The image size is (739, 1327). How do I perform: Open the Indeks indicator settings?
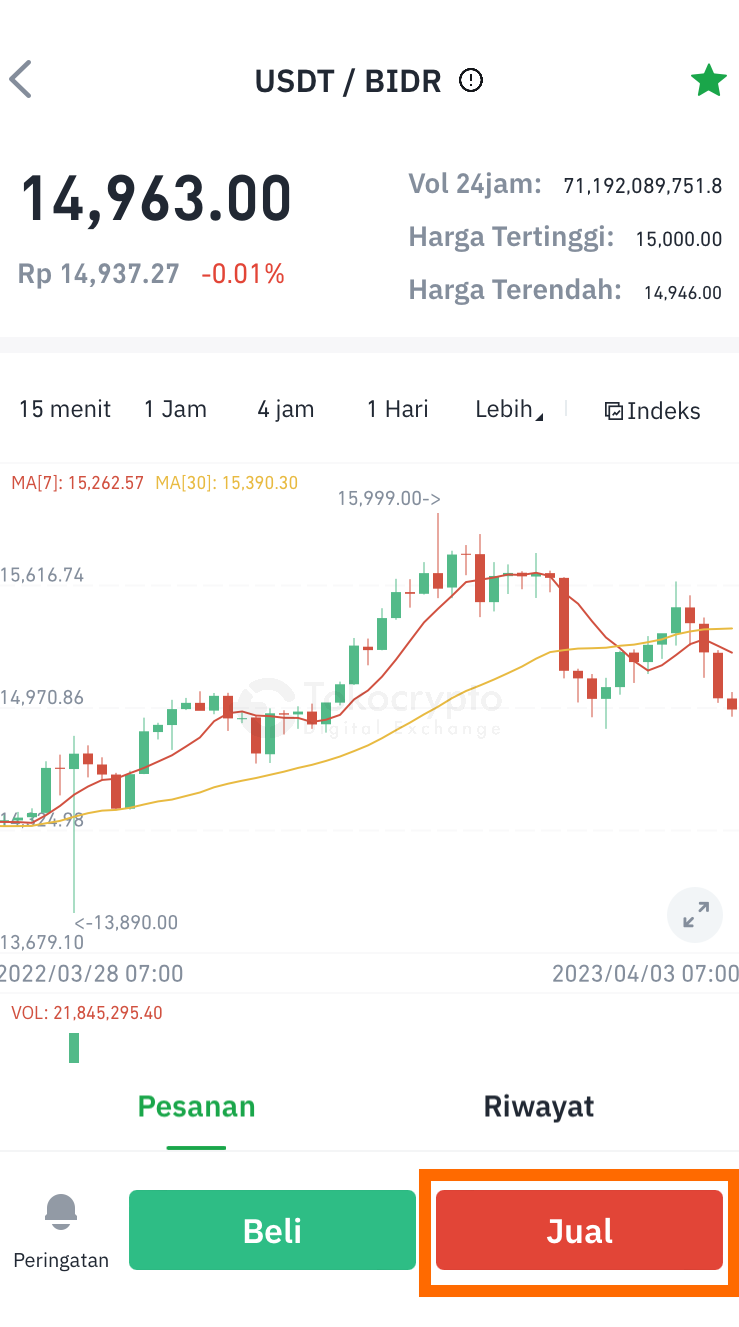pos(653,411)
